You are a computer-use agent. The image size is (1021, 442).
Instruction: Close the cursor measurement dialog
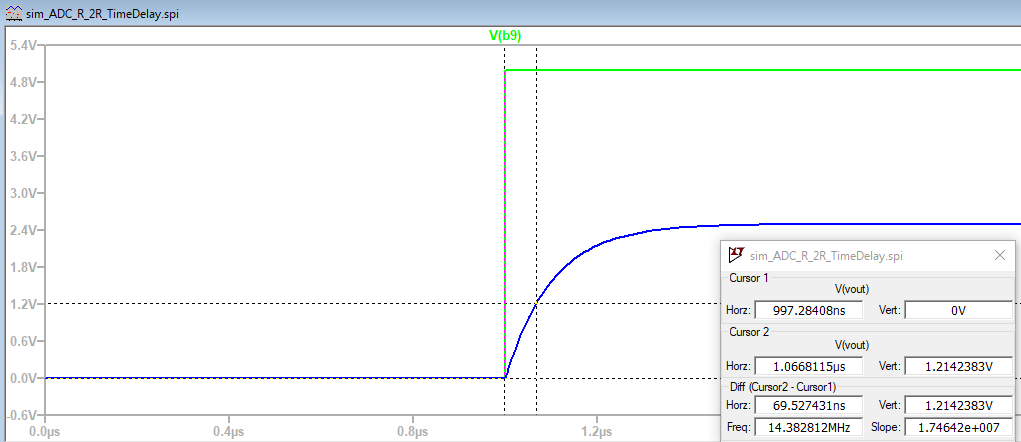coord(999,255)
